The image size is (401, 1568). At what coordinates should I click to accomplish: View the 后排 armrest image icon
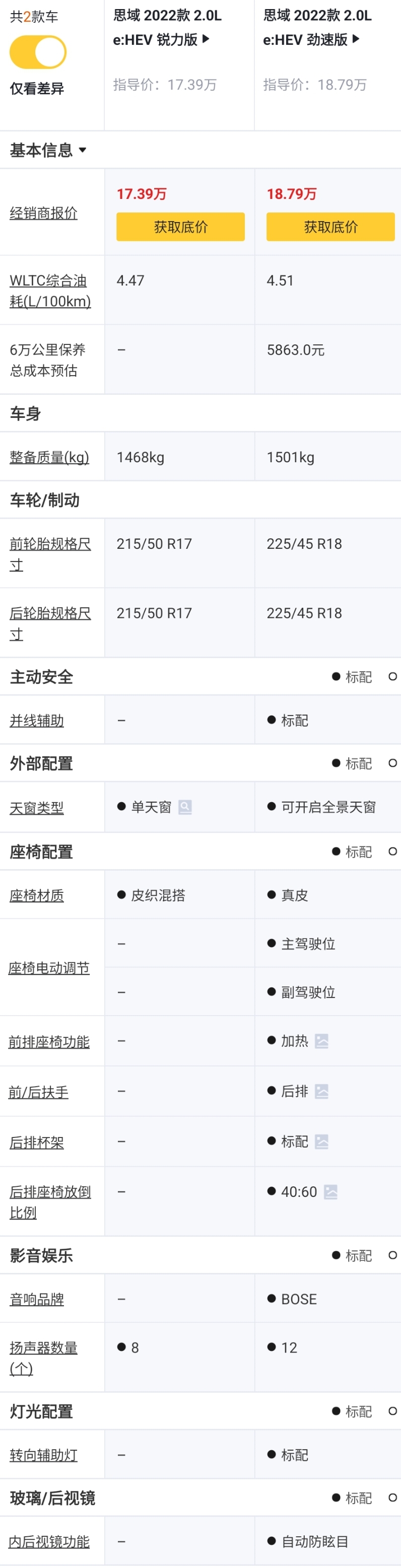click(322, 1091)
